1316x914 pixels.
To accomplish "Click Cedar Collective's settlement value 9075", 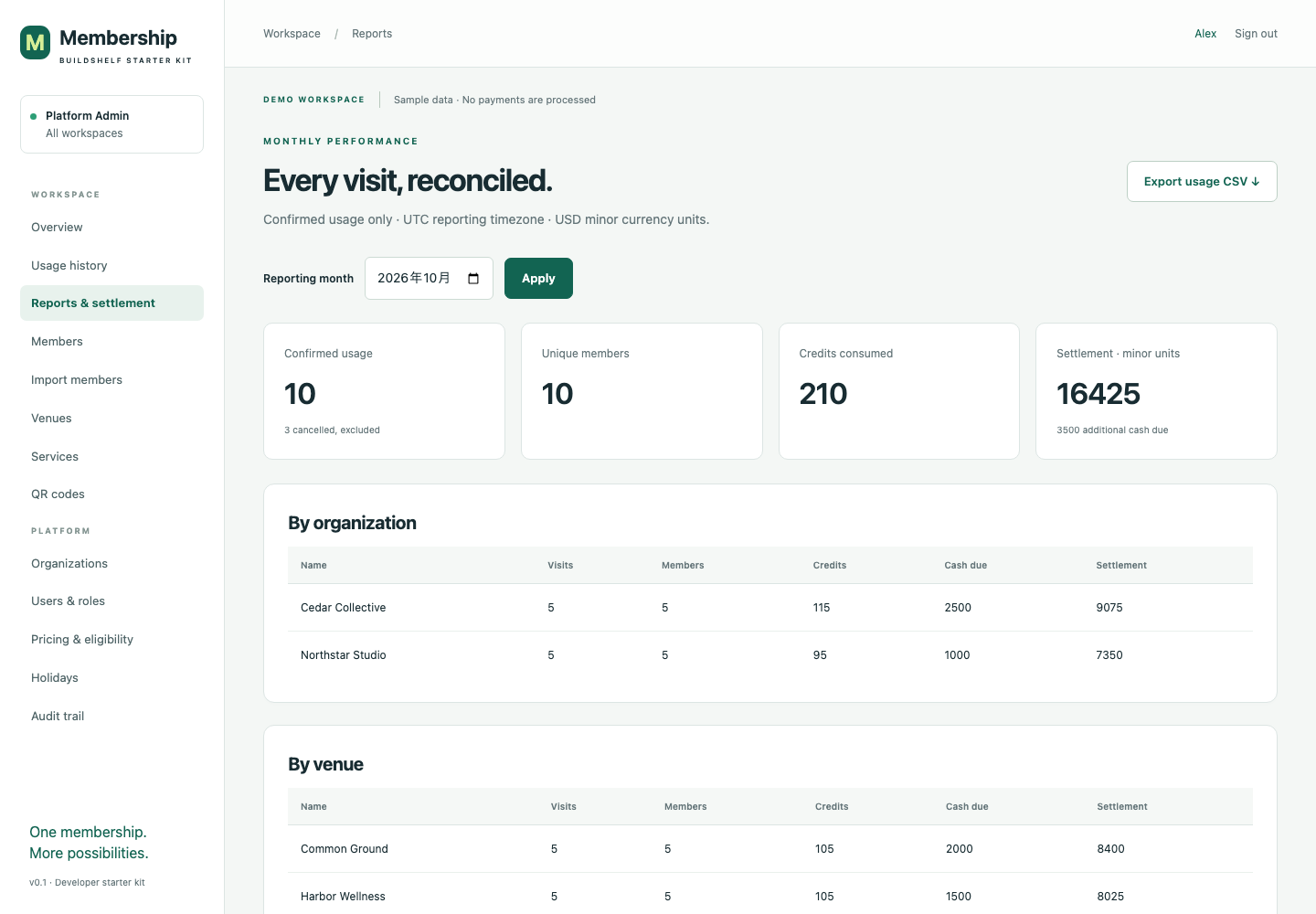I will [x=1109, y=608].
